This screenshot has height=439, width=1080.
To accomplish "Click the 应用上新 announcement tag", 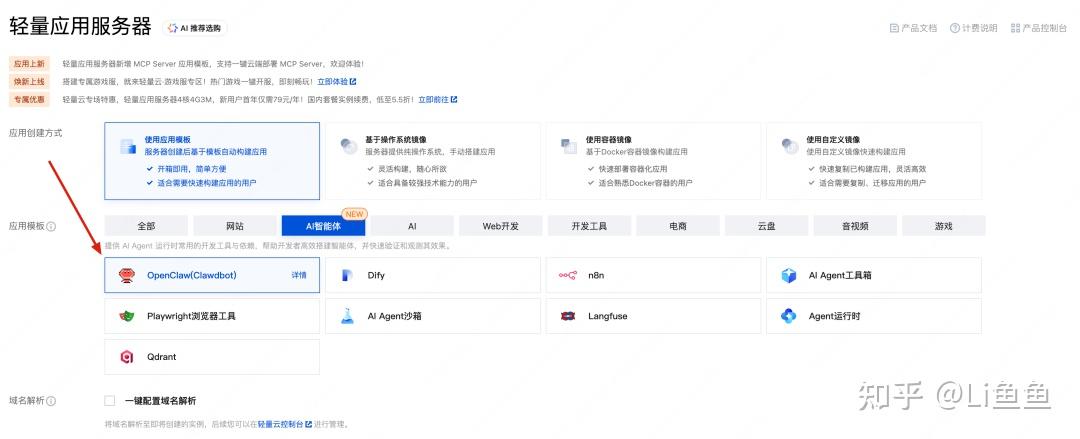I will pos(30,63).
